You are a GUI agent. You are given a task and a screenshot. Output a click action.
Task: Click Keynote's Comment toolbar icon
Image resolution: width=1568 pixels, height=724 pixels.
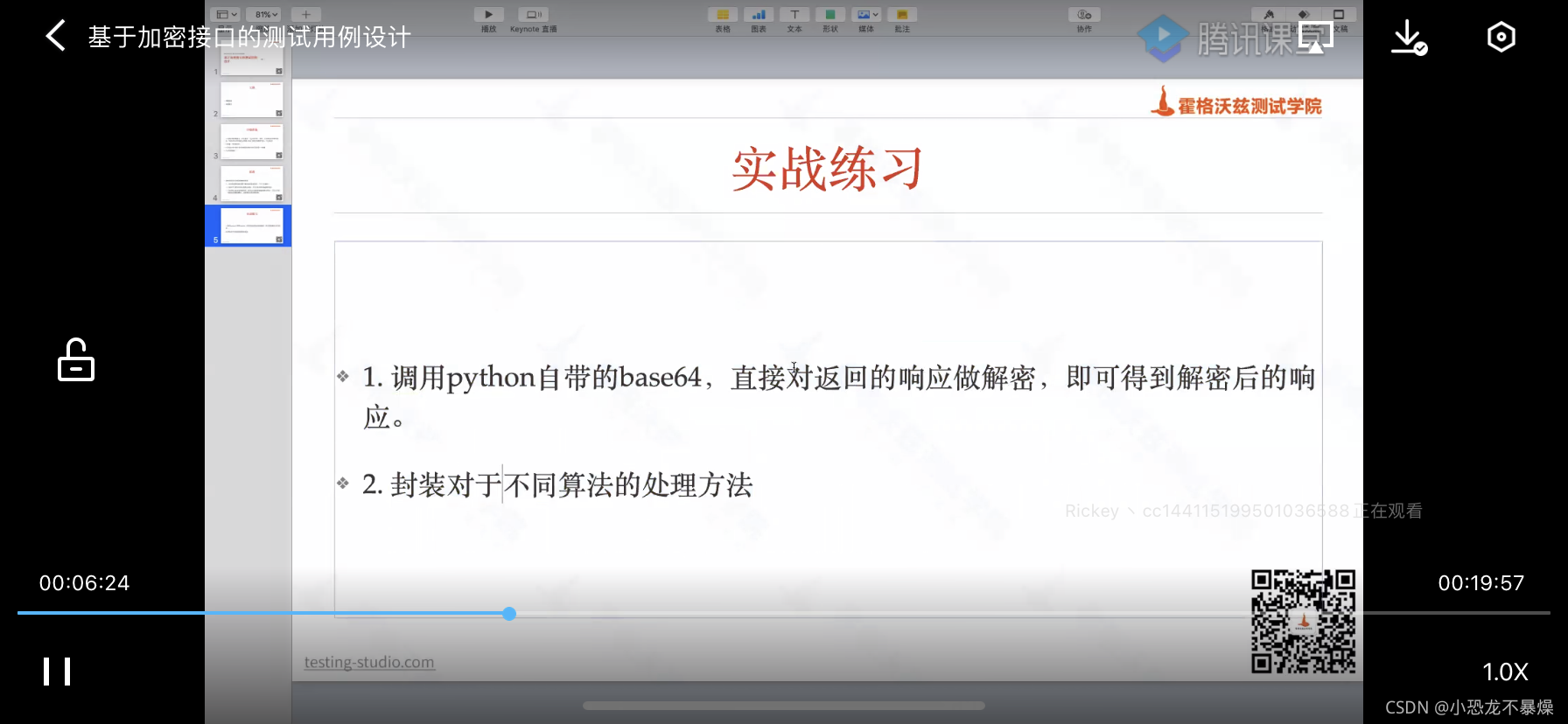pos(901,15)
